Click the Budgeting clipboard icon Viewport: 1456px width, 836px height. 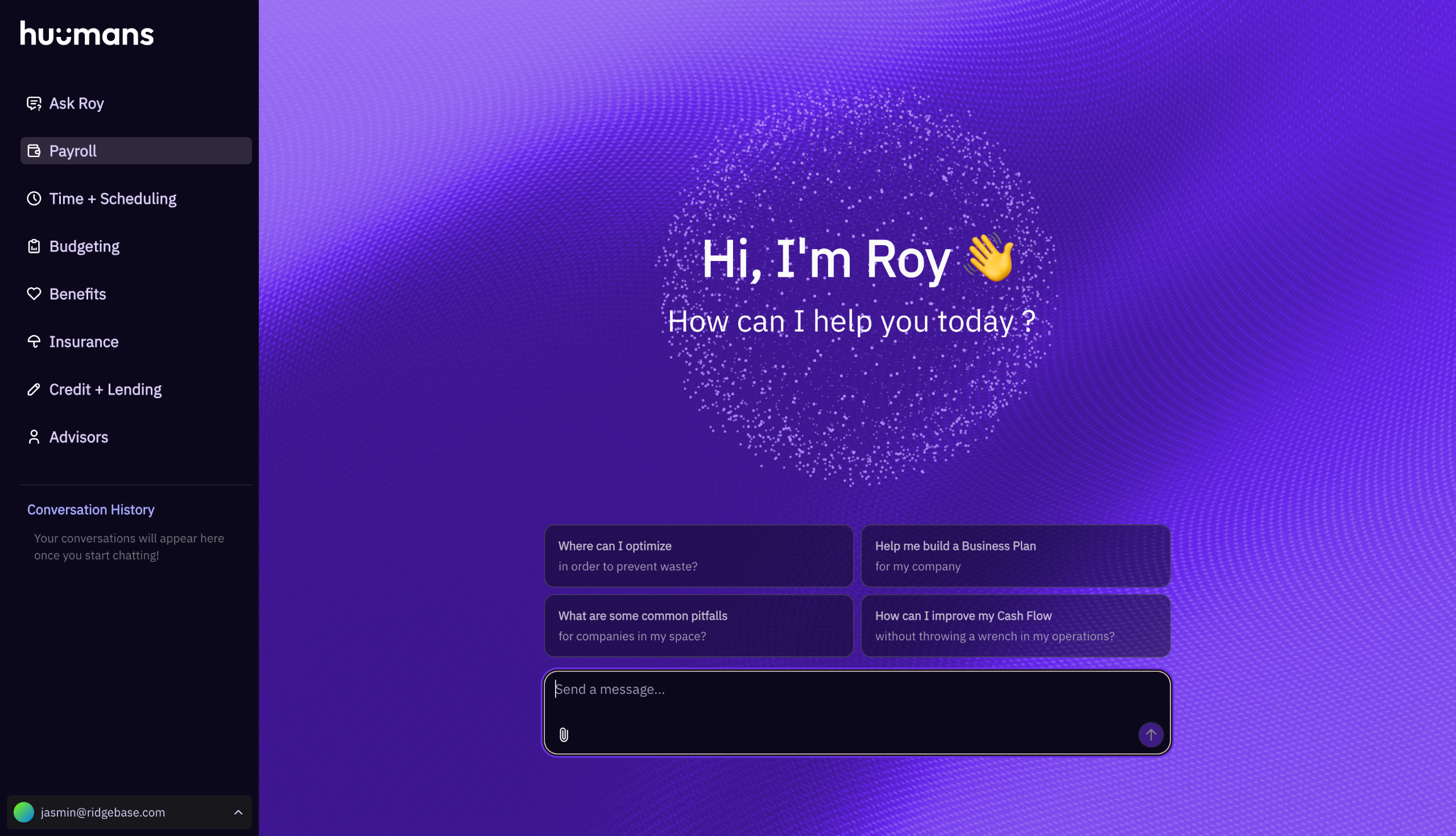tap(34, 246)
